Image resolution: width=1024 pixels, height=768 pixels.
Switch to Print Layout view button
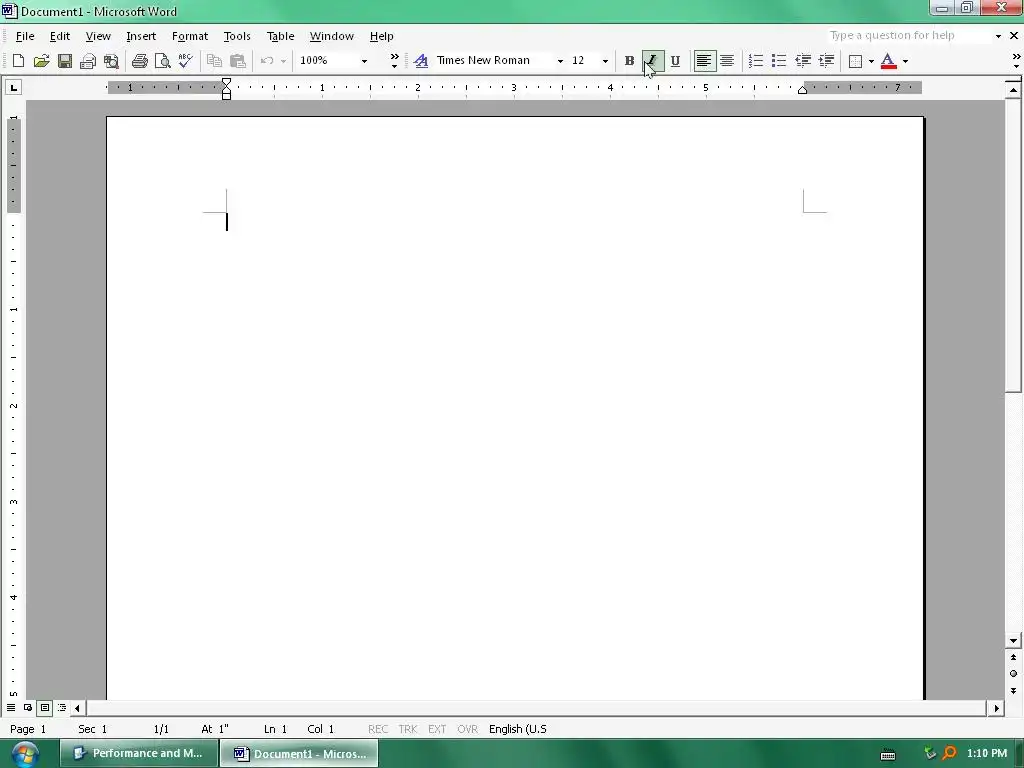[44, 707]
